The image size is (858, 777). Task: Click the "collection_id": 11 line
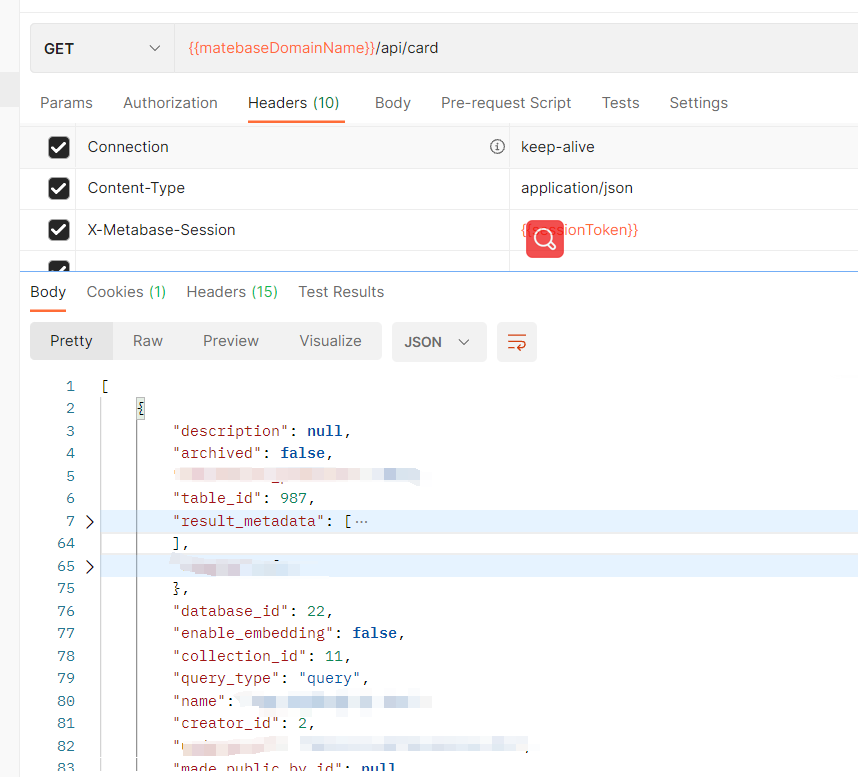click(x=262, y=656)
